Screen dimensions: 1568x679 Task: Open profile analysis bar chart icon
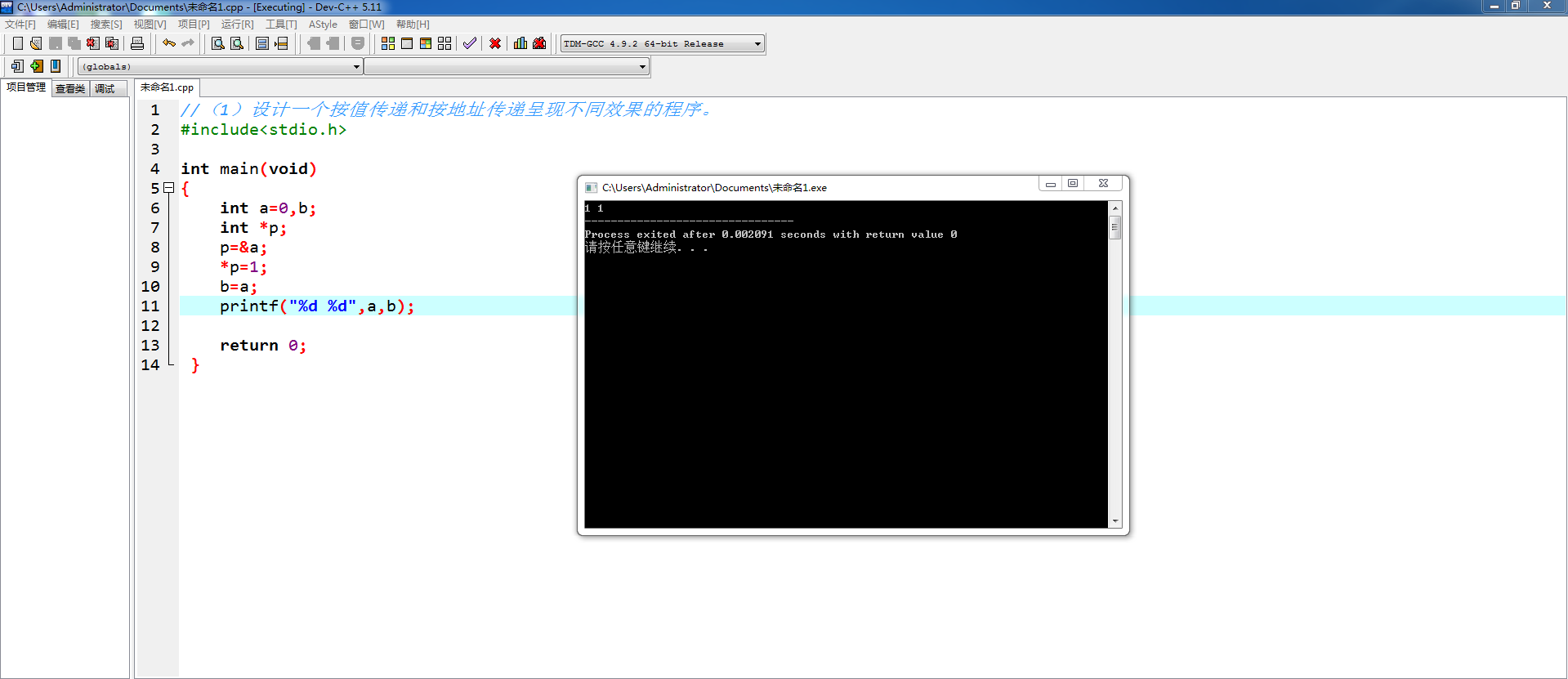[520, 43]
